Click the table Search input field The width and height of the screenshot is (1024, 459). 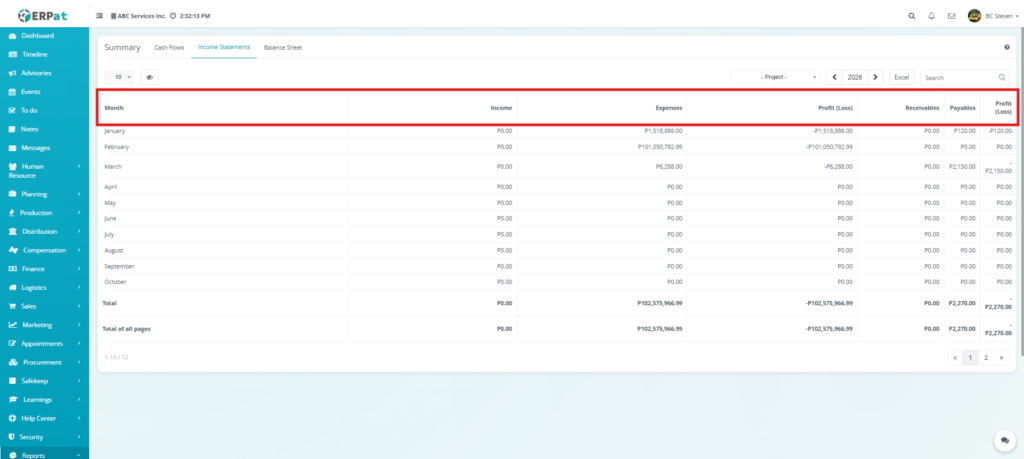[958, 77]
